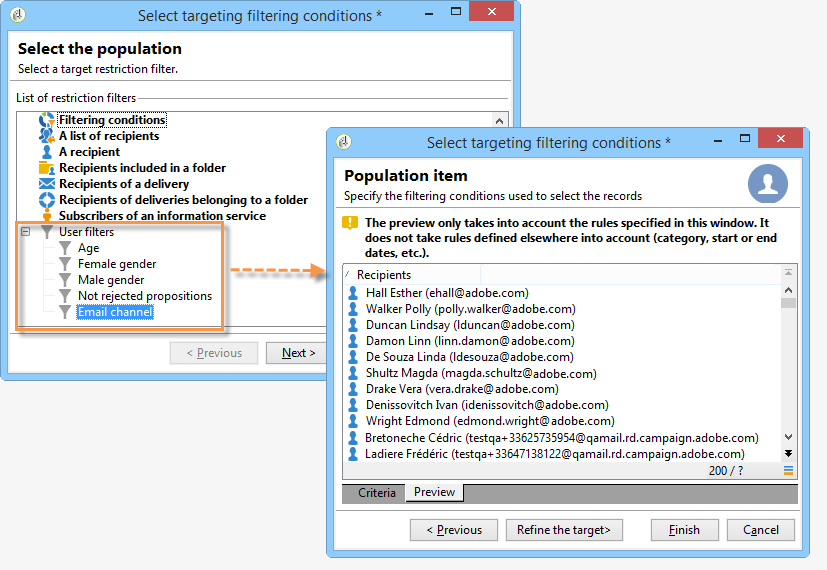Click the Recipients included in a folder icon
Image resolution: width=827 pixels, height=570 pixels.
click(46, 168)
